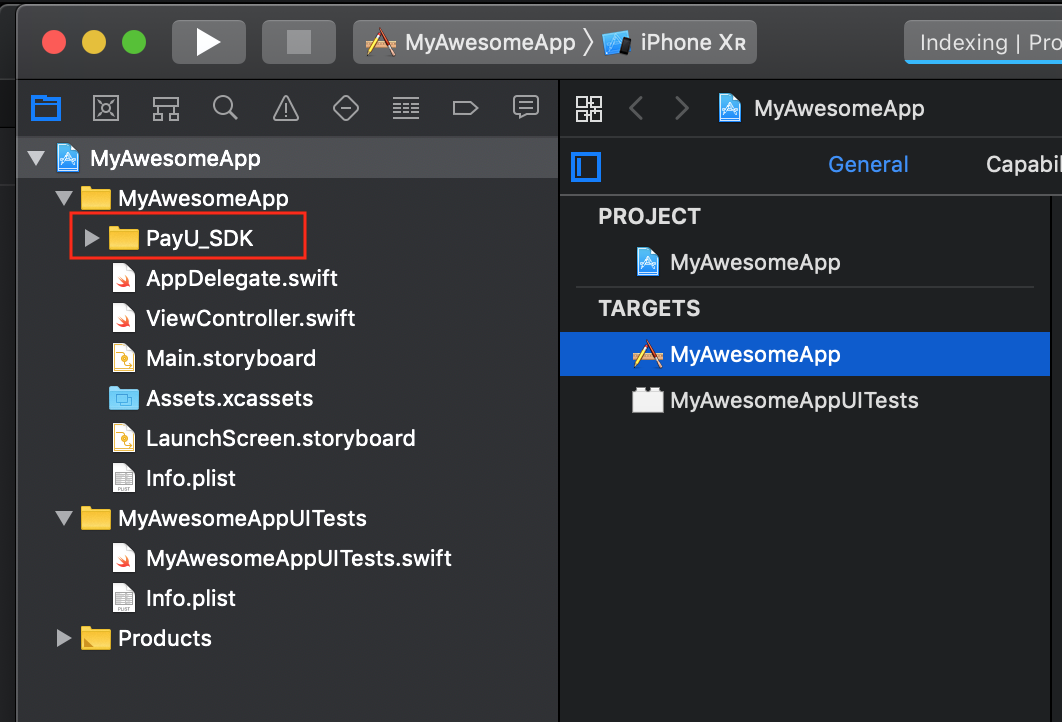The image size is (1062, 722).
Task: Click the Swift icon beside AppDelegate.swift
Action: pos(123,278)
